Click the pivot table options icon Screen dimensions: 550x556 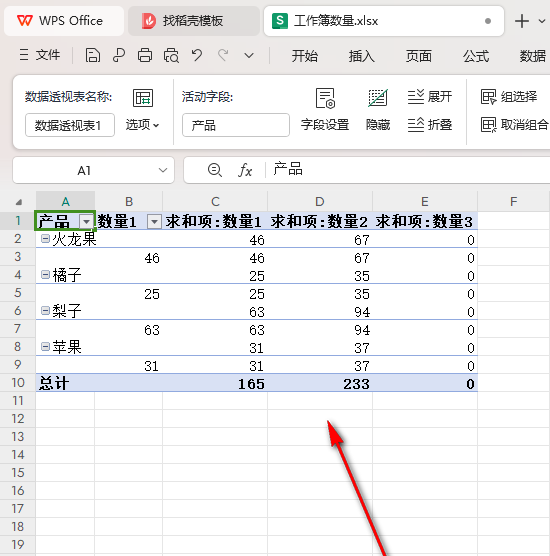[x=143, y=98]
